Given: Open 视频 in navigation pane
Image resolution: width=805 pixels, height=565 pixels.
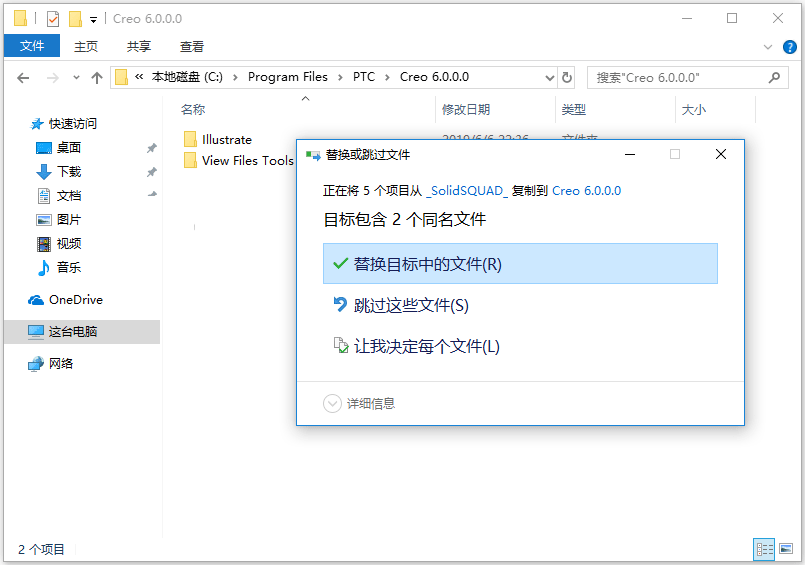Looking at the screenshot, I should click(x=59, y=243).
